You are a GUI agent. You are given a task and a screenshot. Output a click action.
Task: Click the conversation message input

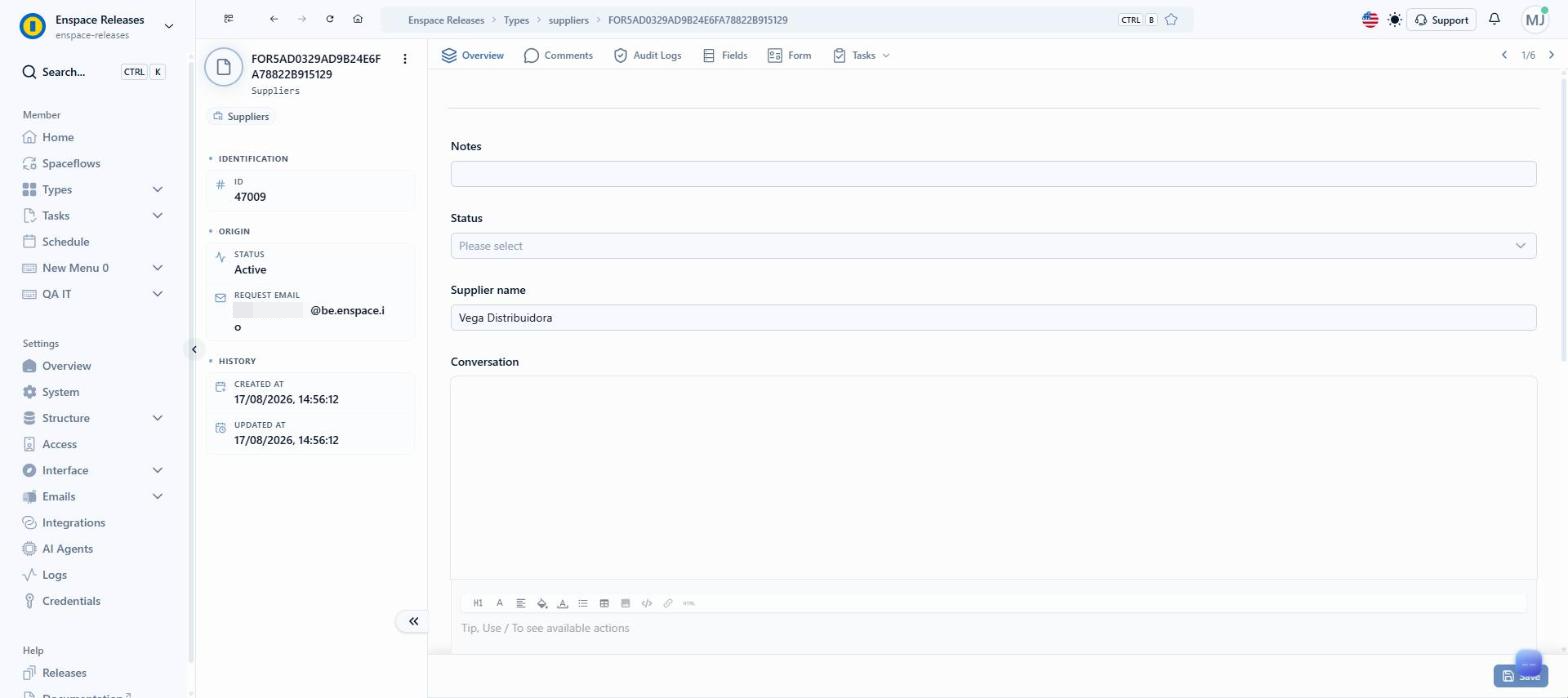click(x=993, y=629)
